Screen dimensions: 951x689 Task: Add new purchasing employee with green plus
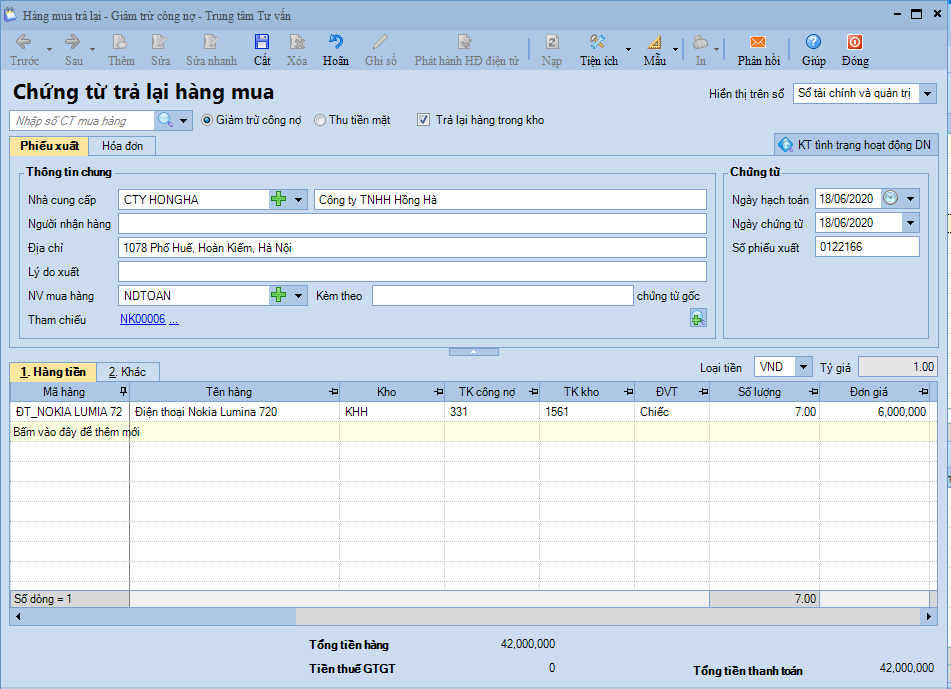tap(278, 295)
